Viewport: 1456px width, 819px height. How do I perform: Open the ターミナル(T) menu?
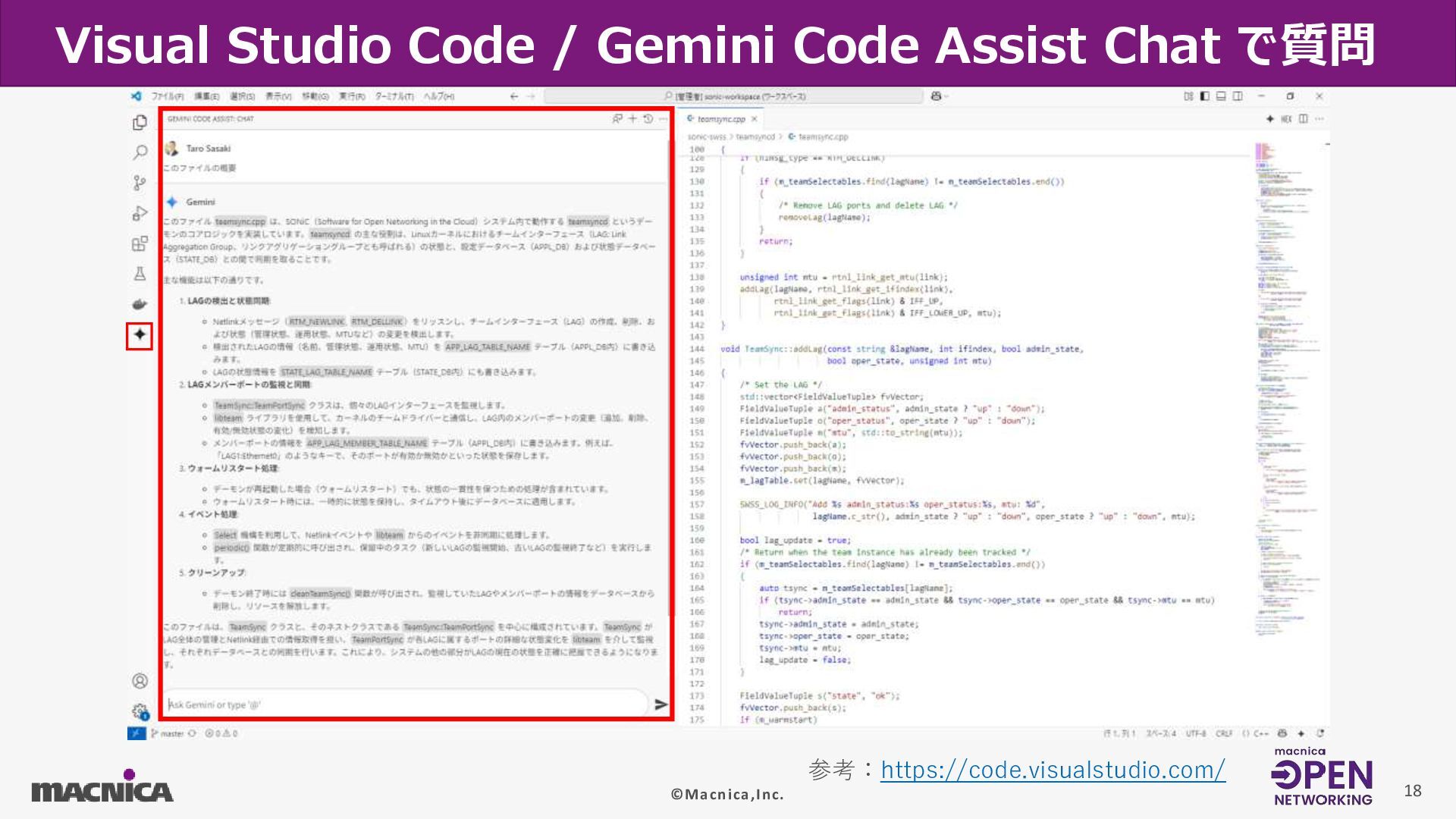[394, 96]
